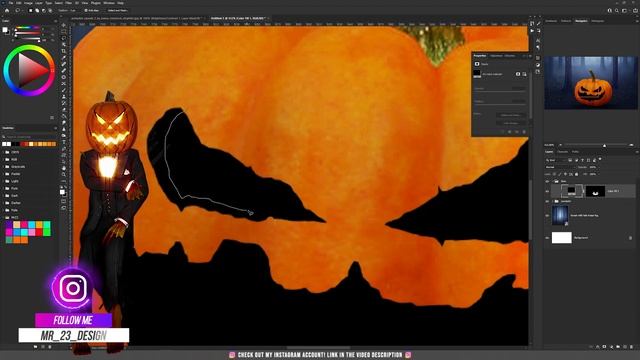Filter layers by pixel layer icon
Screen dimensions: 640x360
pos(570,160)
